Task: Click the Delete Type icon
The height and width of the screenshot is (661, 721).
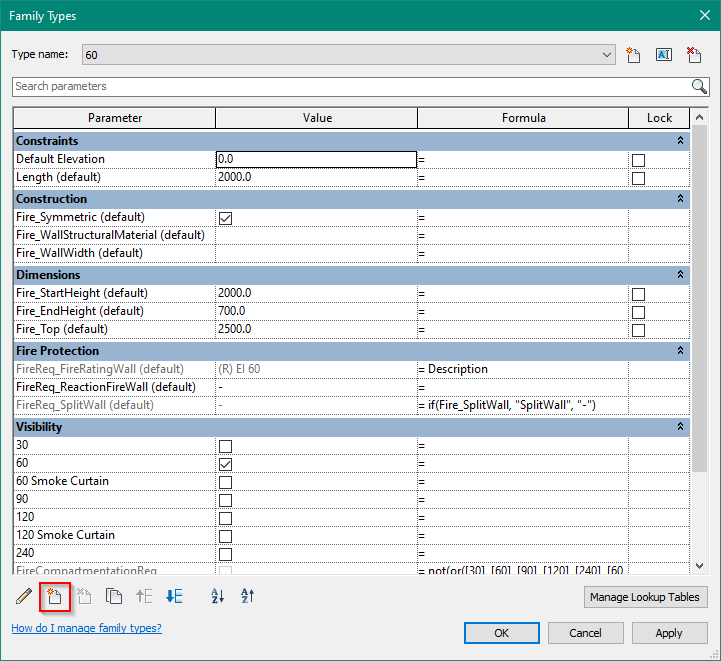Action: click(x=694, y=55)
